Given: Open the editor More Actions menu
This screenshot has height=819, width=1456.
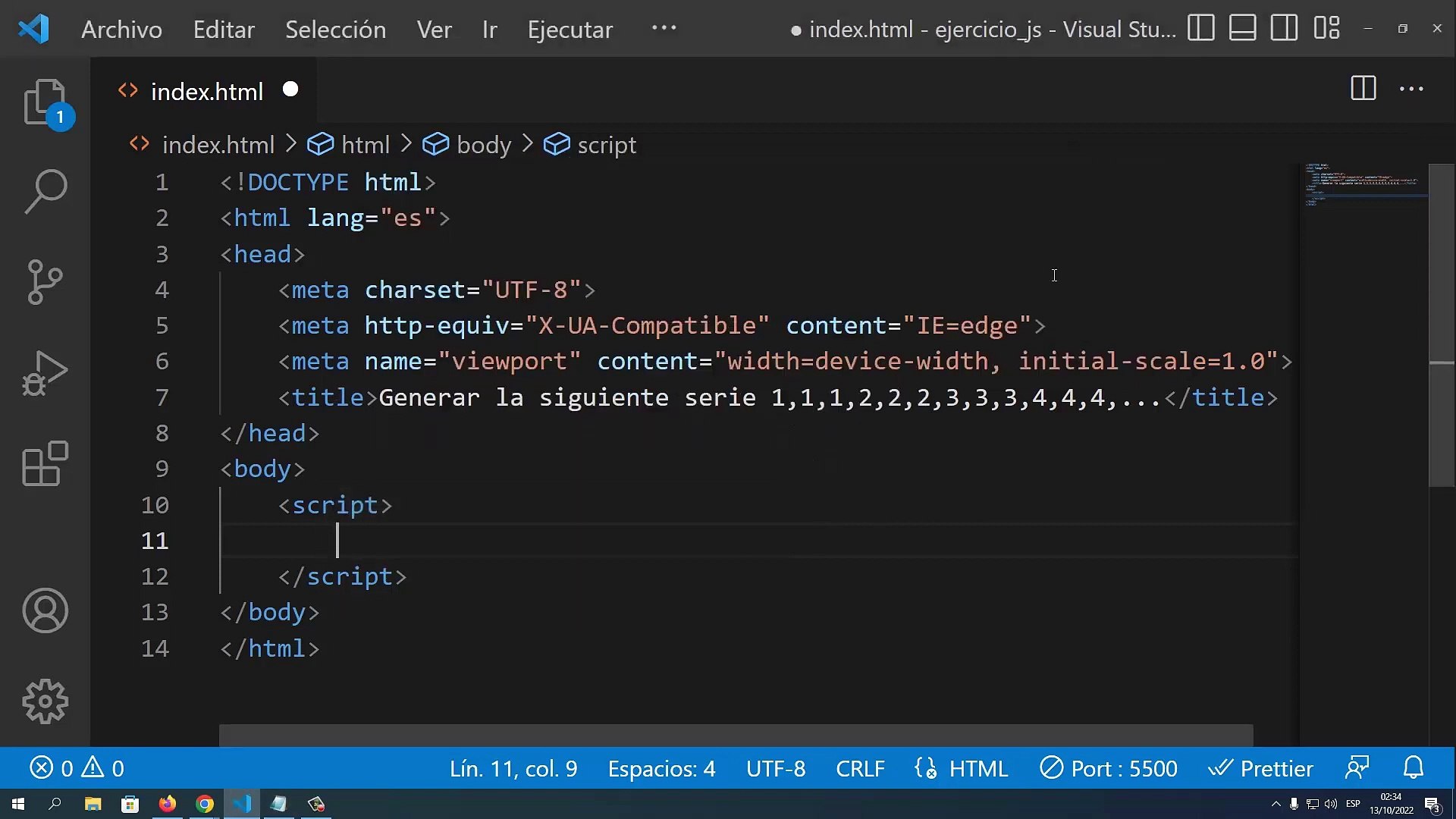Looking at the screenshot, I should pos(1410,89).
